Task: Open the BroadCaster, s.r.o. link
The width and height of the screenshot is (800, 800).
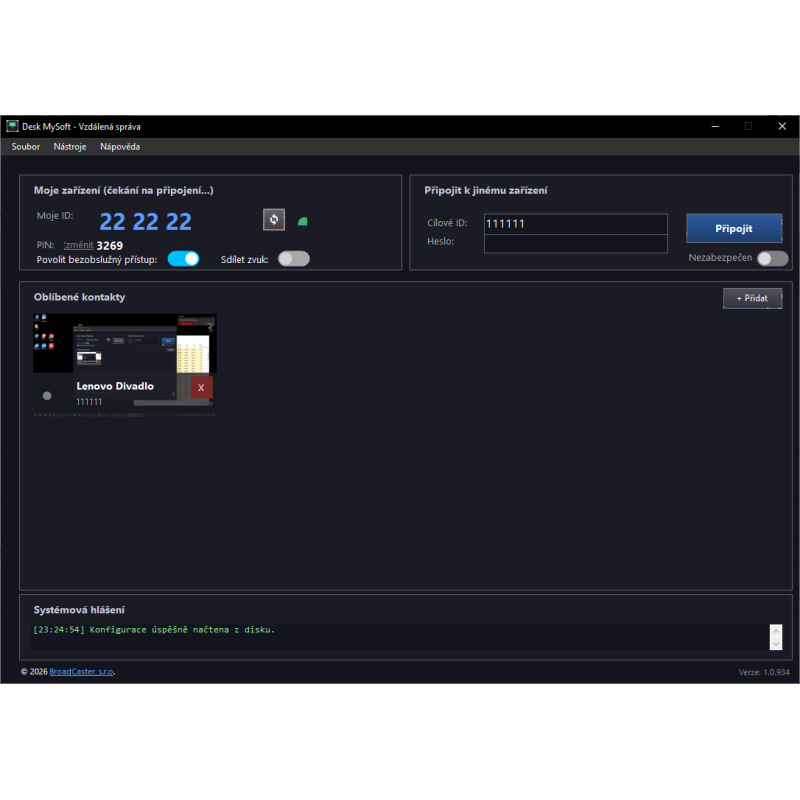Action: click(82, 671)
